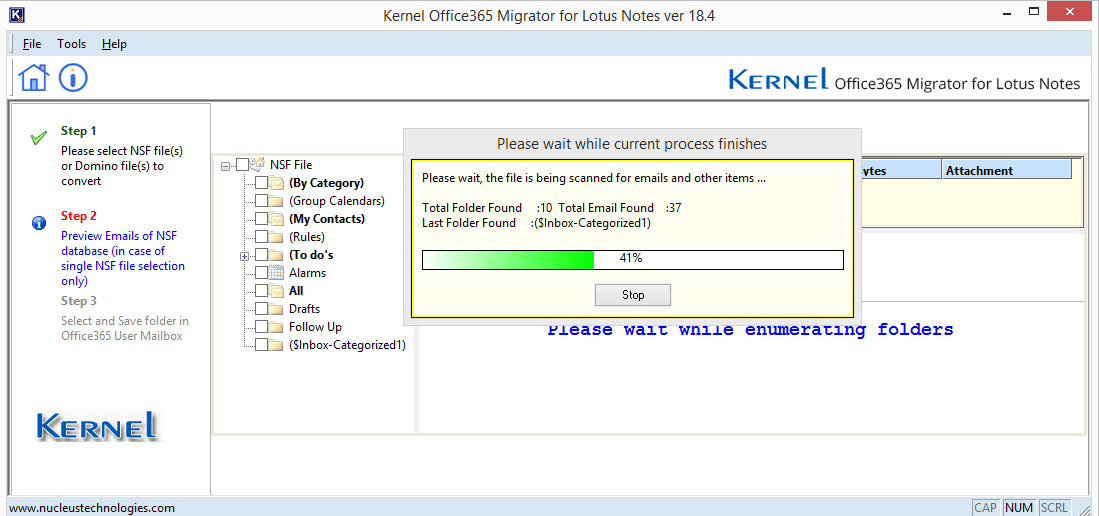Viewport: 1099px width, 516px height.
Task: Select the Alarms tree label
Action: 308,273
